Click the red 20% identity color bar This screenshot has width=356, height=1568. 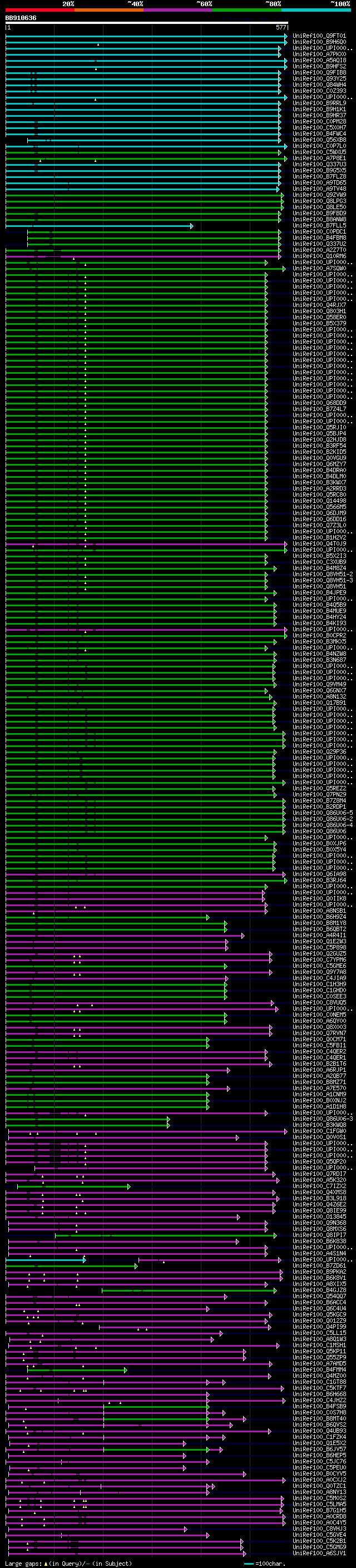(40, 10)
